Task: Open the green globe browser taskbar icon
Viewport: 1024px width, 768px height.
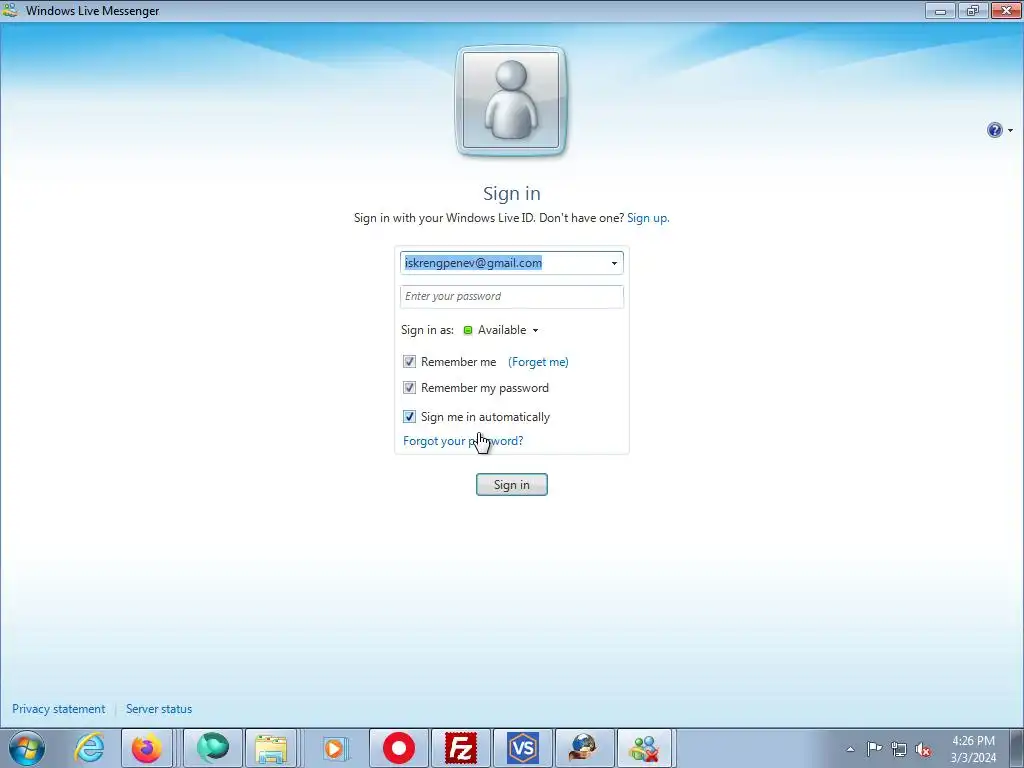Action: pos(213,748)
